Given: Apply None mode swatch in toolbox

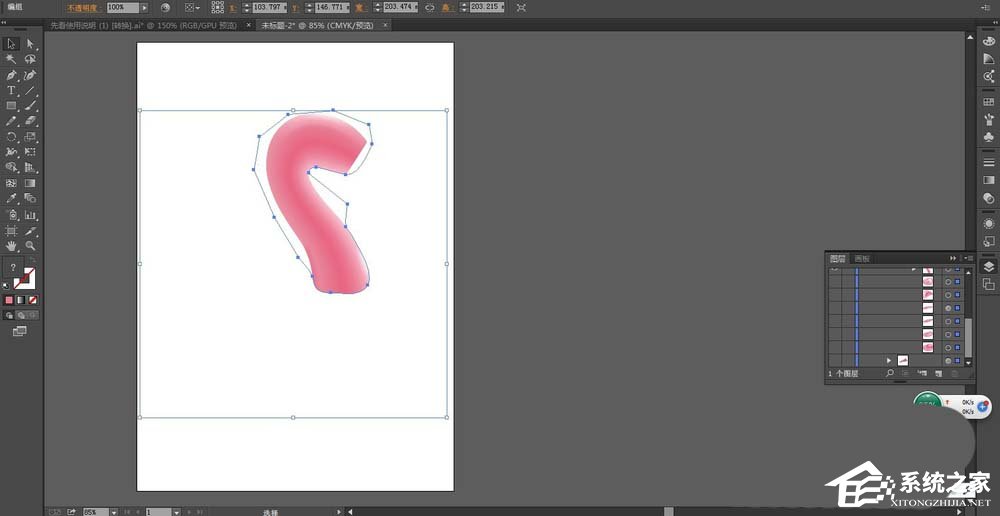Looking at the screenshot, I should pyautogui.click(x=33, y=300).
